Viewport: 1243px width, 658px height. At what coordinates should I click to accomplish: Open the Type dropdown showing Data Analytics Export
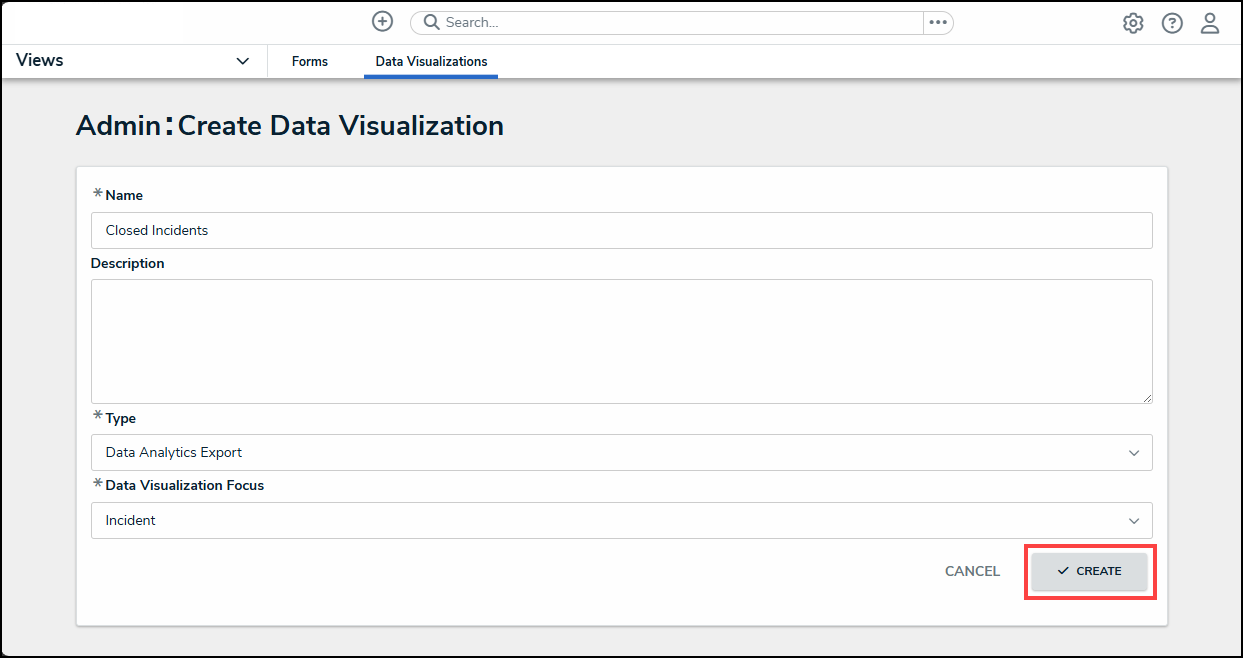620,453
